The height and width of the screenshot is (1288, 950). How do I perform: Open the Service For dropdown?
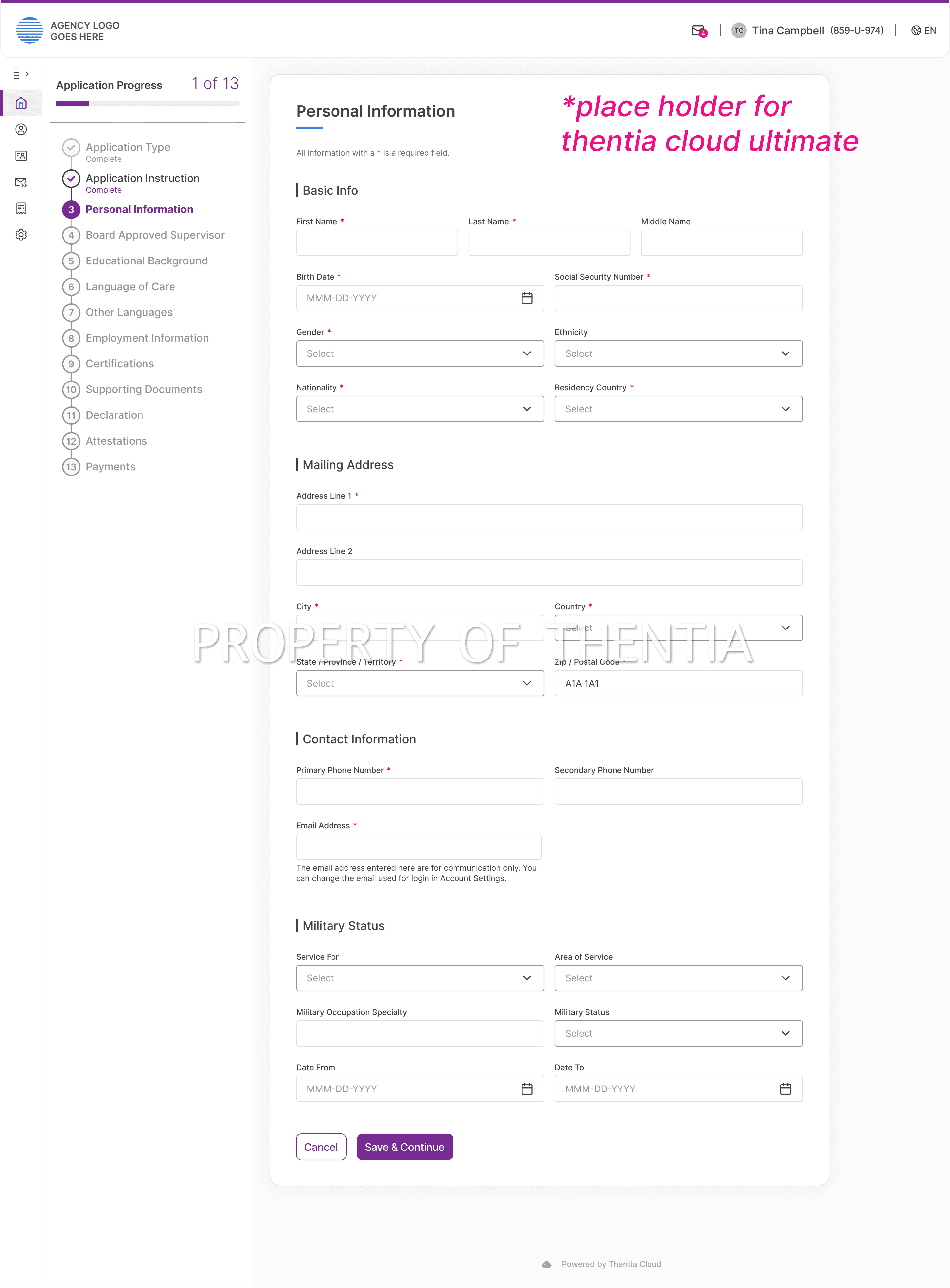coord(420,978)
